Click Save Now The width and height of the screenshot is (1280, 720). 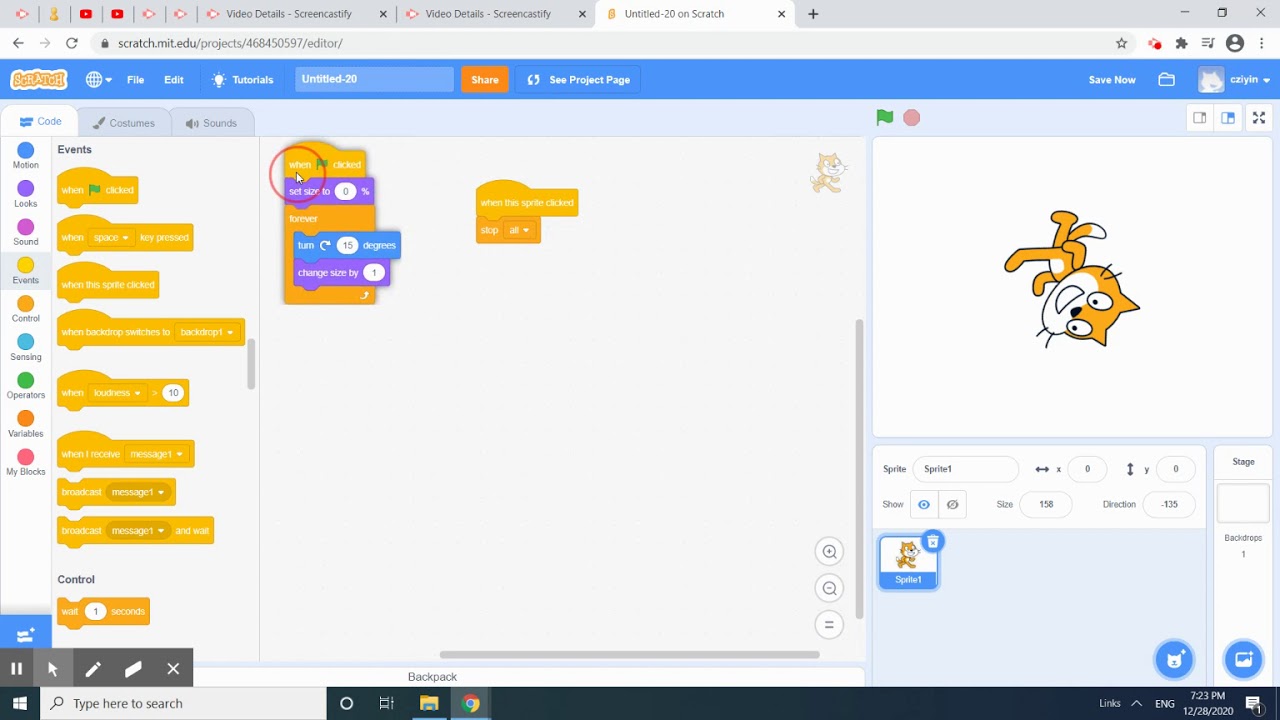click(x=1112, y=79)
